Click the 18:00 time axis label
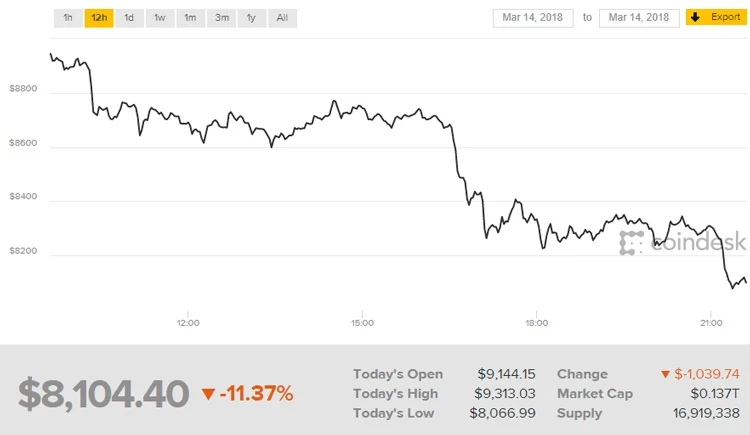 [x=537, y=323]
